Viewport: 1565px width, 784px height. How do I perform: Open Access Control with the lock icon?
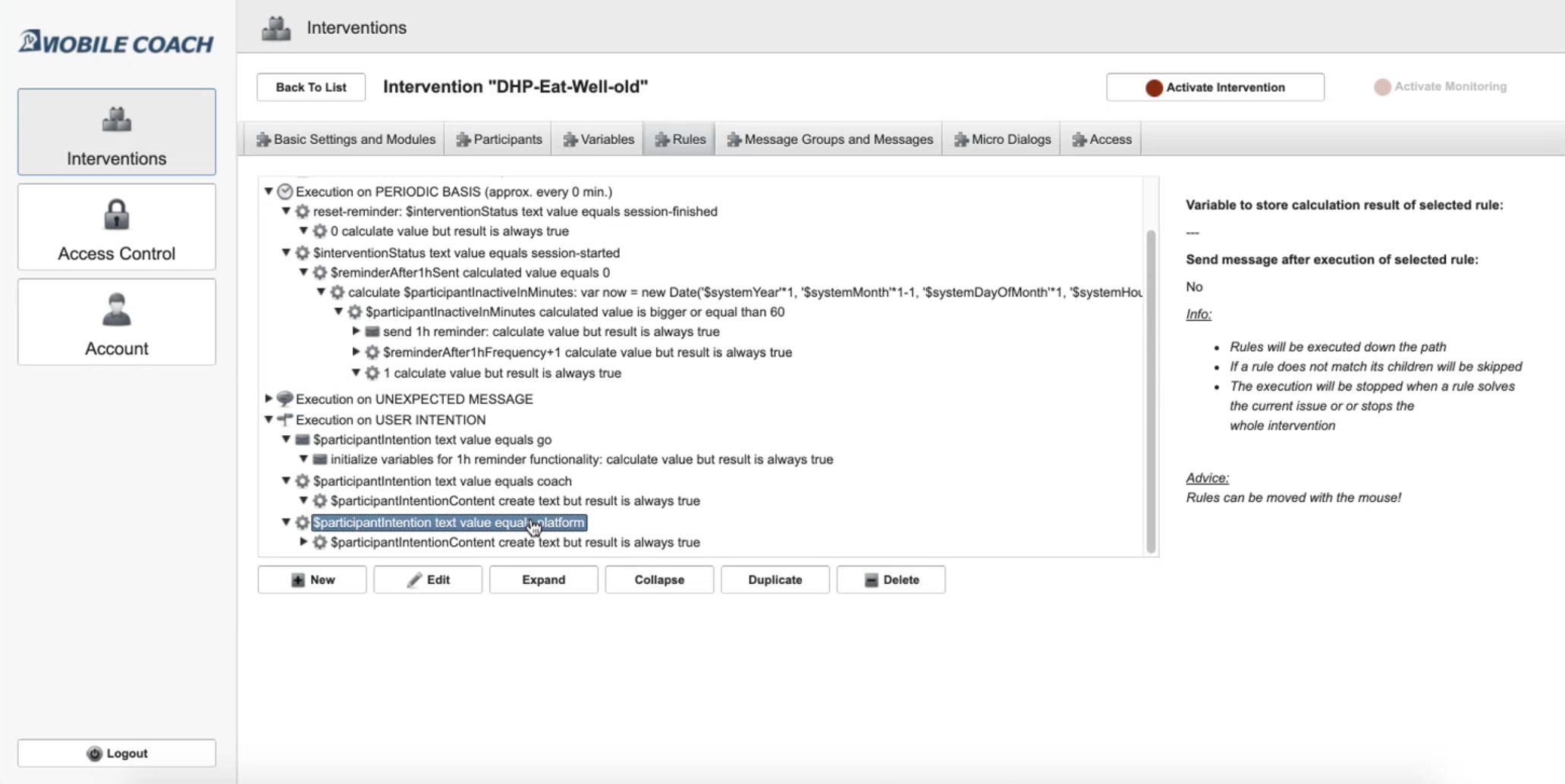117,227
